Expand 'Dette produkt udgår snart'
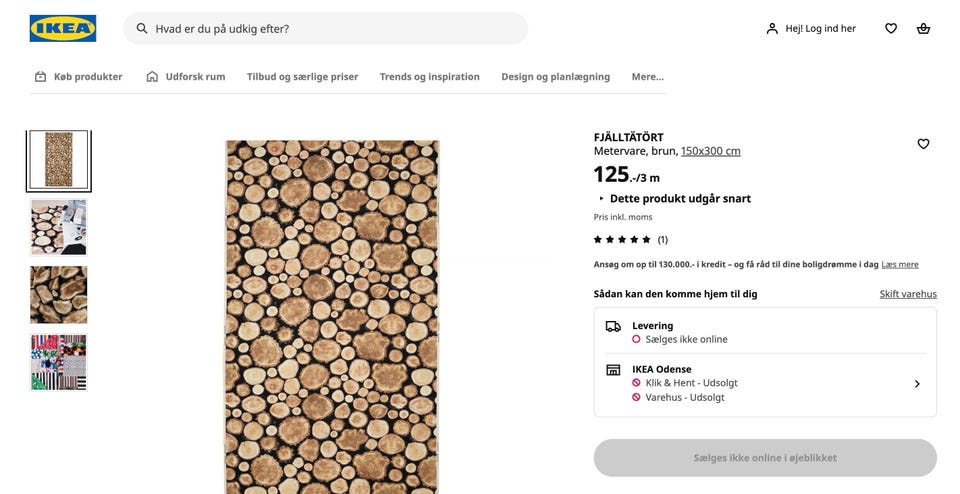This screenshot has height=494, width=960. pyautogui.click(x=673, y=198)
